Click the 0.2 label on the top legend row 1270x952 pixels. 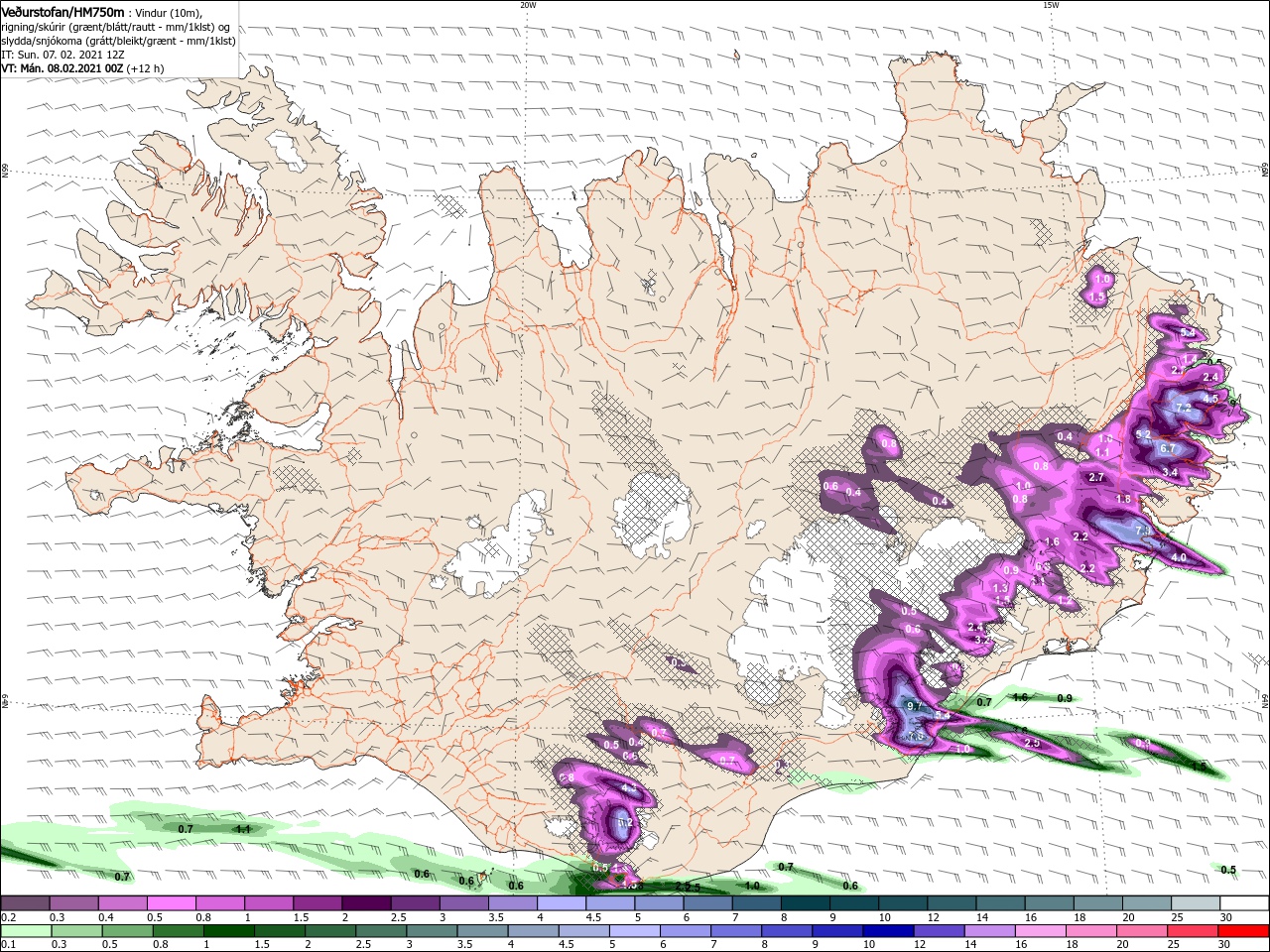(8, 917)
